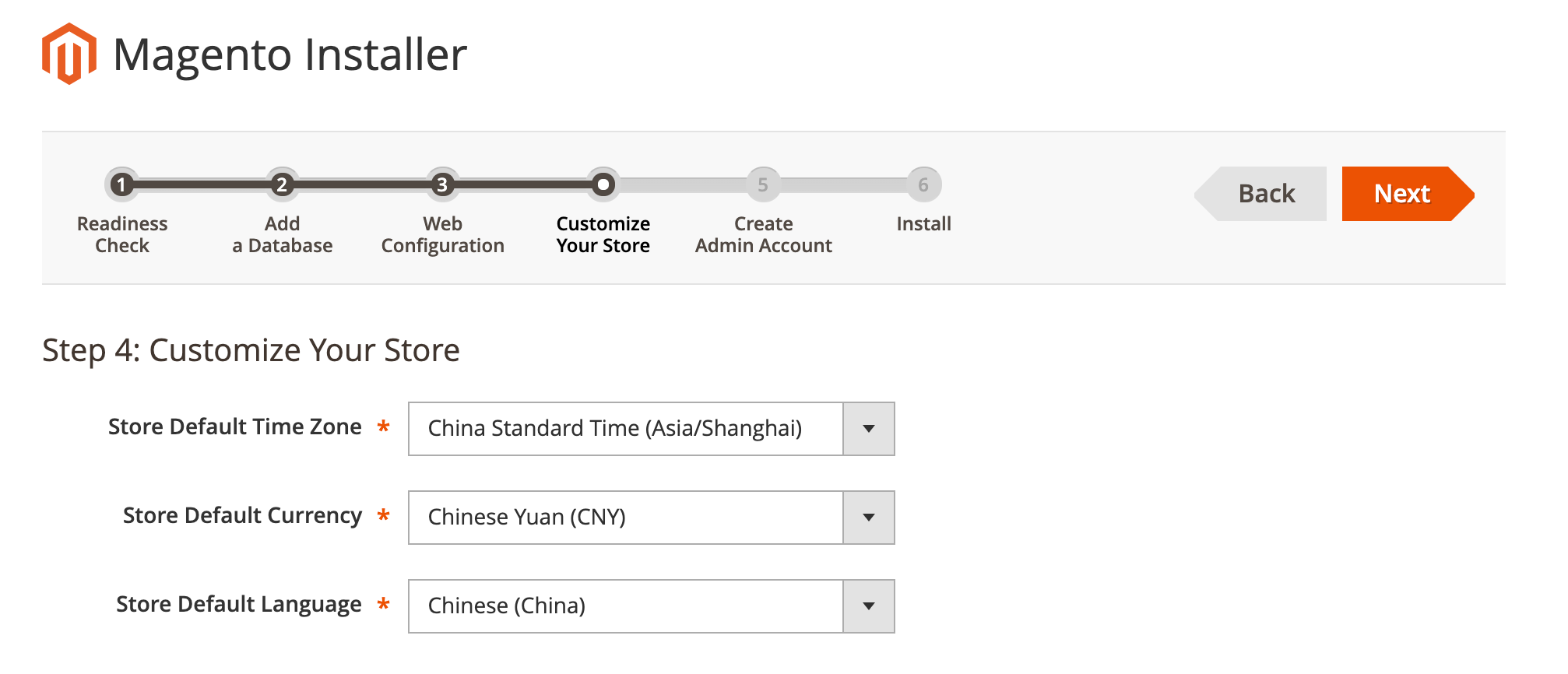Expand the Currency dropdown arrow

pyautogui.click(x=869, y=518)
